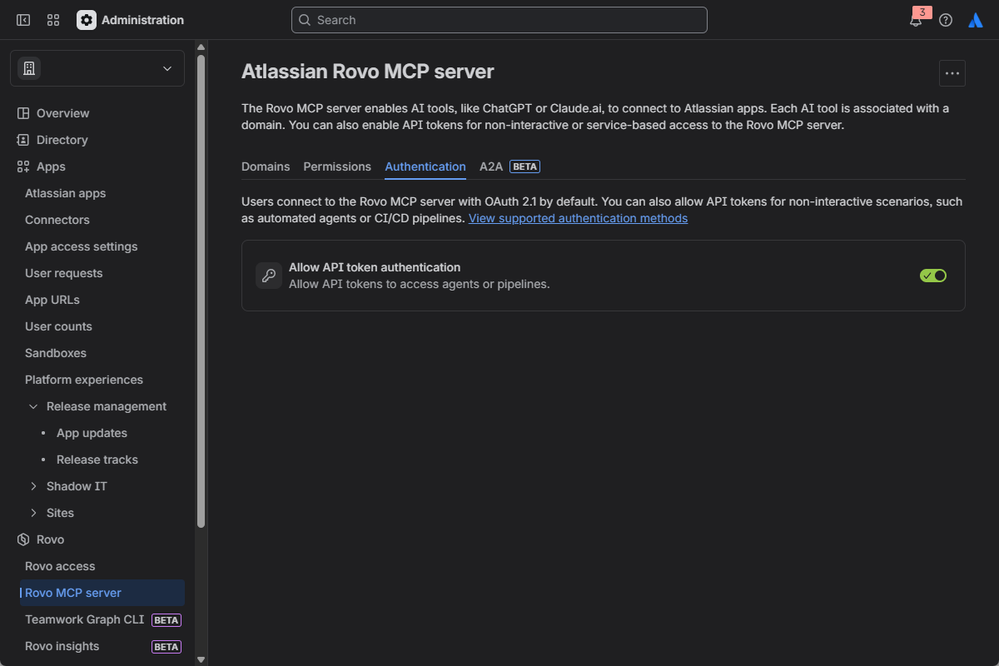Image resolution: width=999 pixels, height=666 pixels.
Task: Open Sandboxes page
Action: (x=55, y=353)
